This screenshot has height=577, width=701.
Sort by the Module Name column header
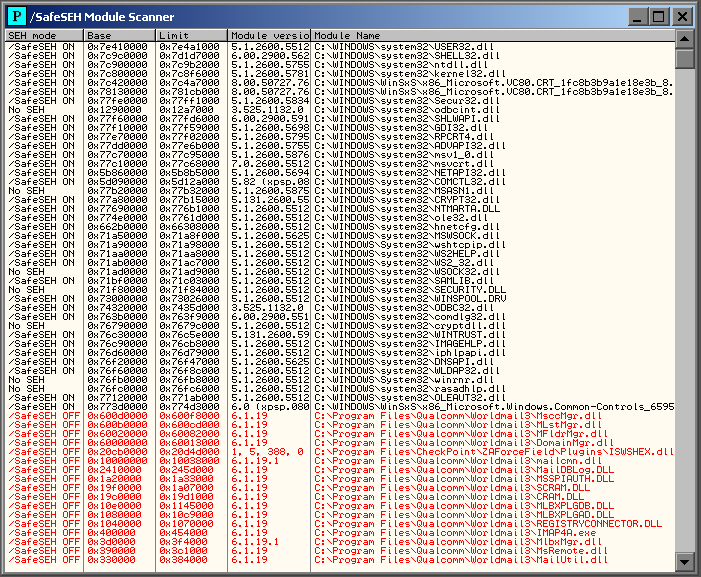pyautogui.click(x=493, y=35)
